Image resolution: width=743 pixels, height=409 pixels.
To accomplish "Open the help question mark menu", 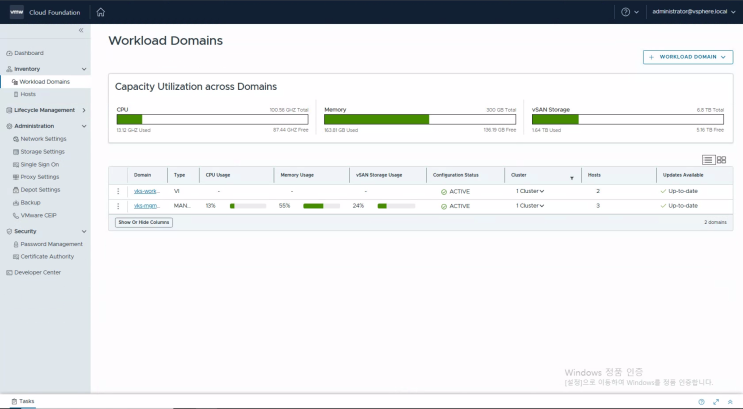I will (630, 12).
